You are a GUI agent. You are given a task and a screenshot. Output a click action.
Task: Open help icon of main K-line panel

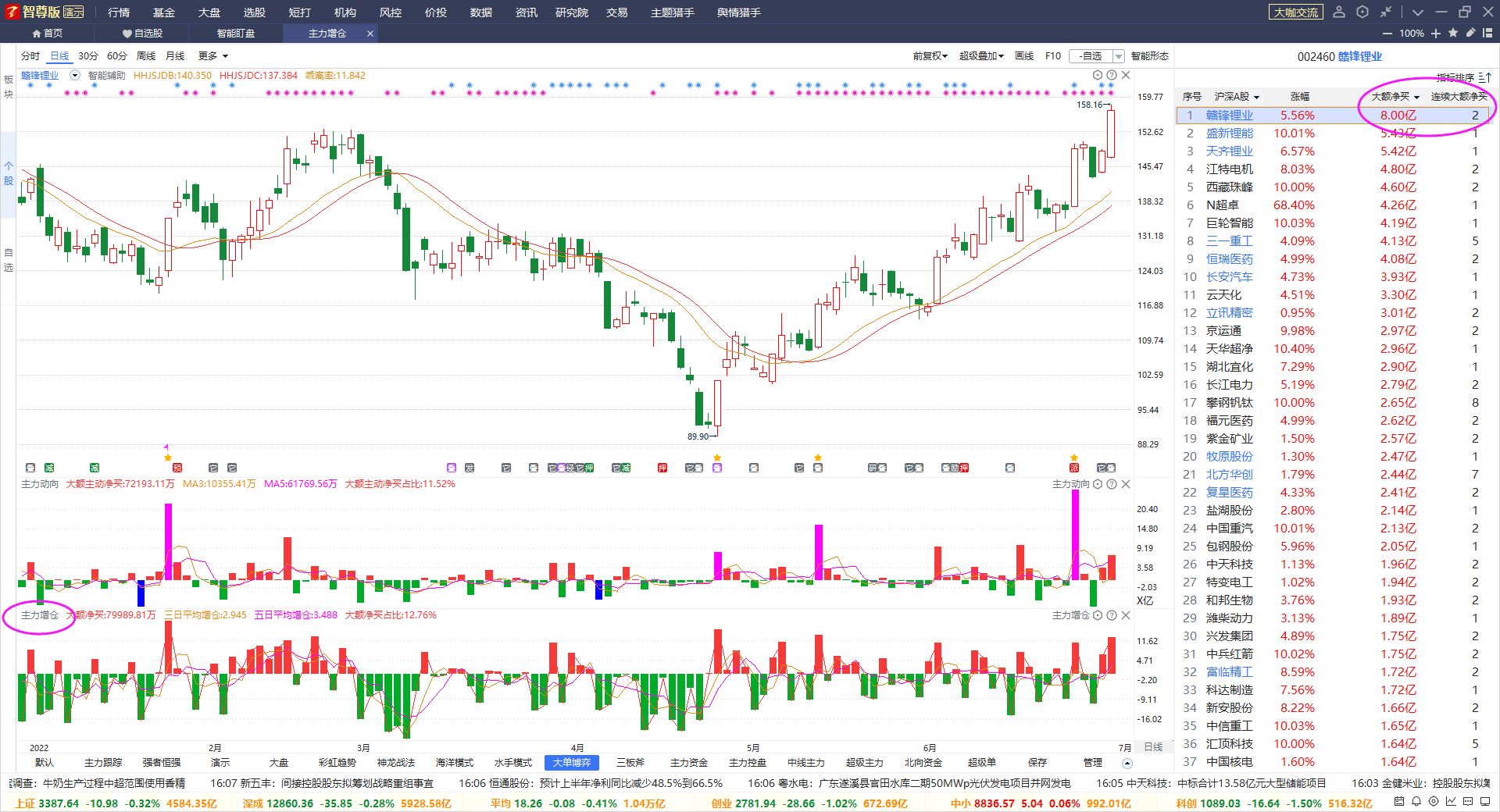click(1112, 76)
